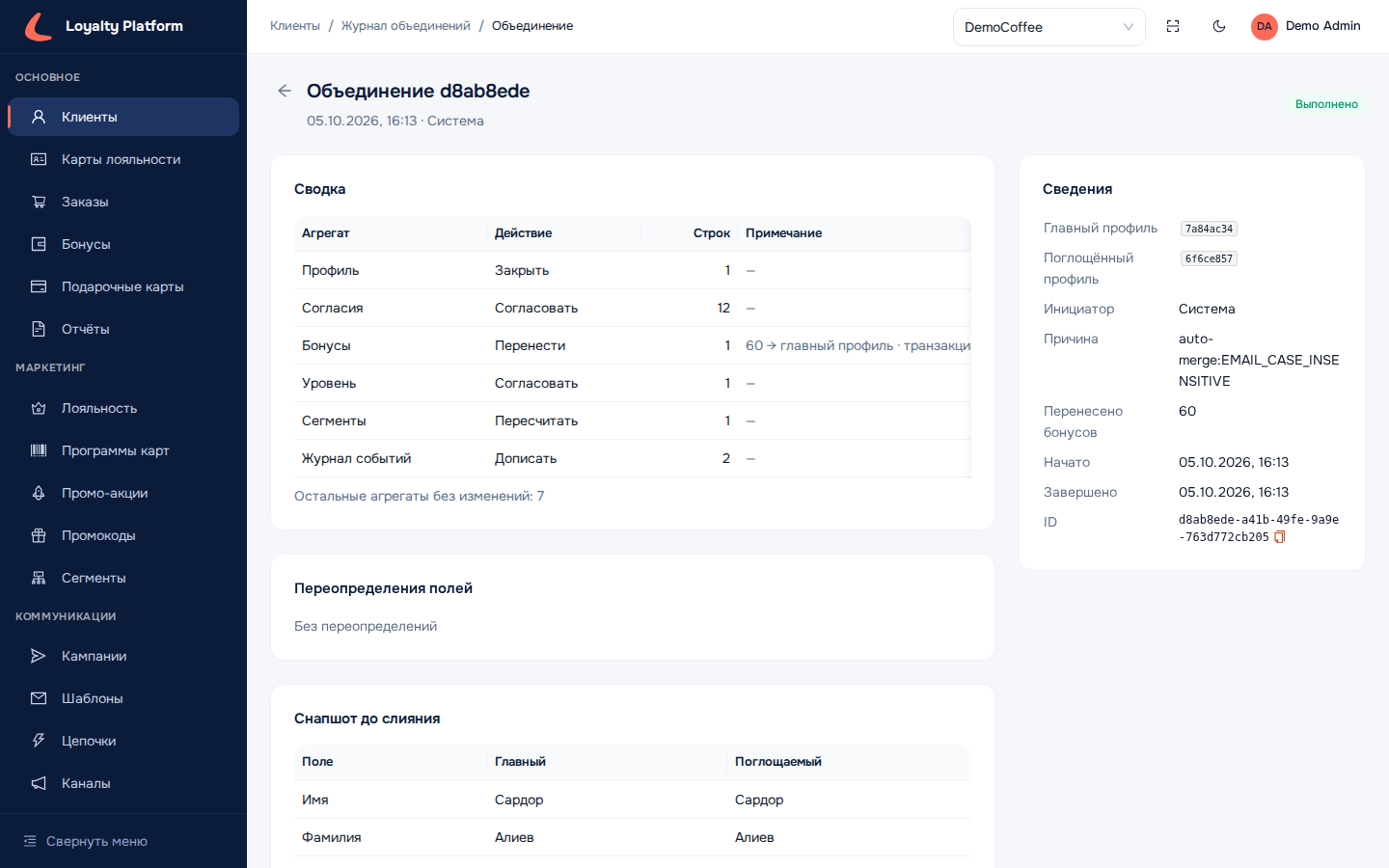
Task: Click the Фамилия row in snapshot table
Action: [633, 837]
